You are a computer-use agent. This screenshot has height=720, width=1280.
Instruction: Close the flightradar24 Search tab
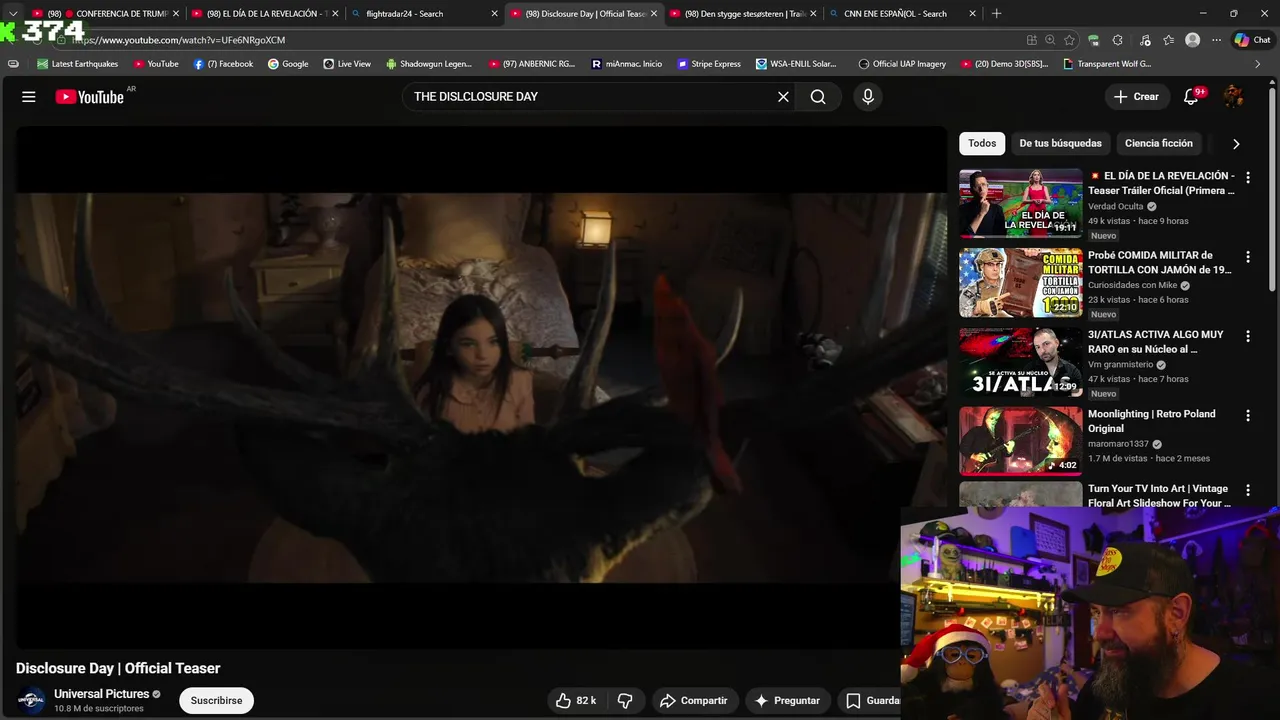[x=494, y=14]
